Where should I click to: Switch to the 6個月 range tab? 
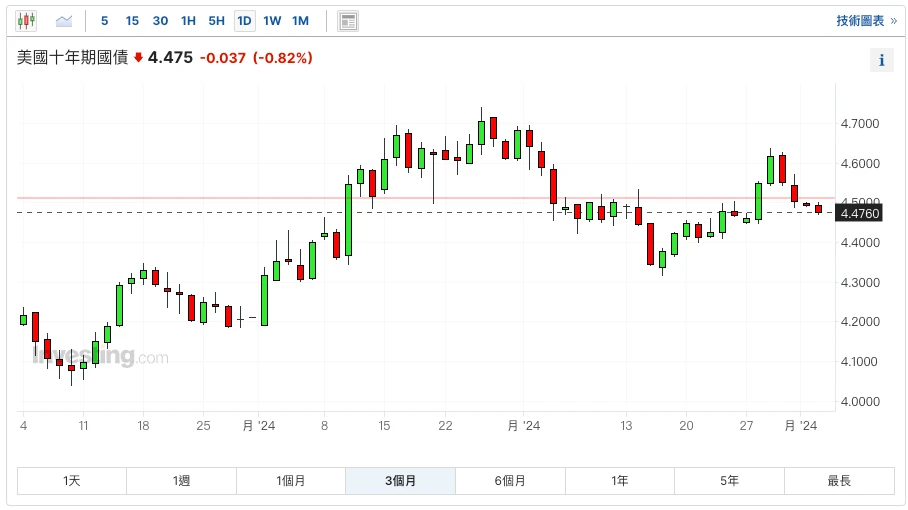tap(510, 481)
